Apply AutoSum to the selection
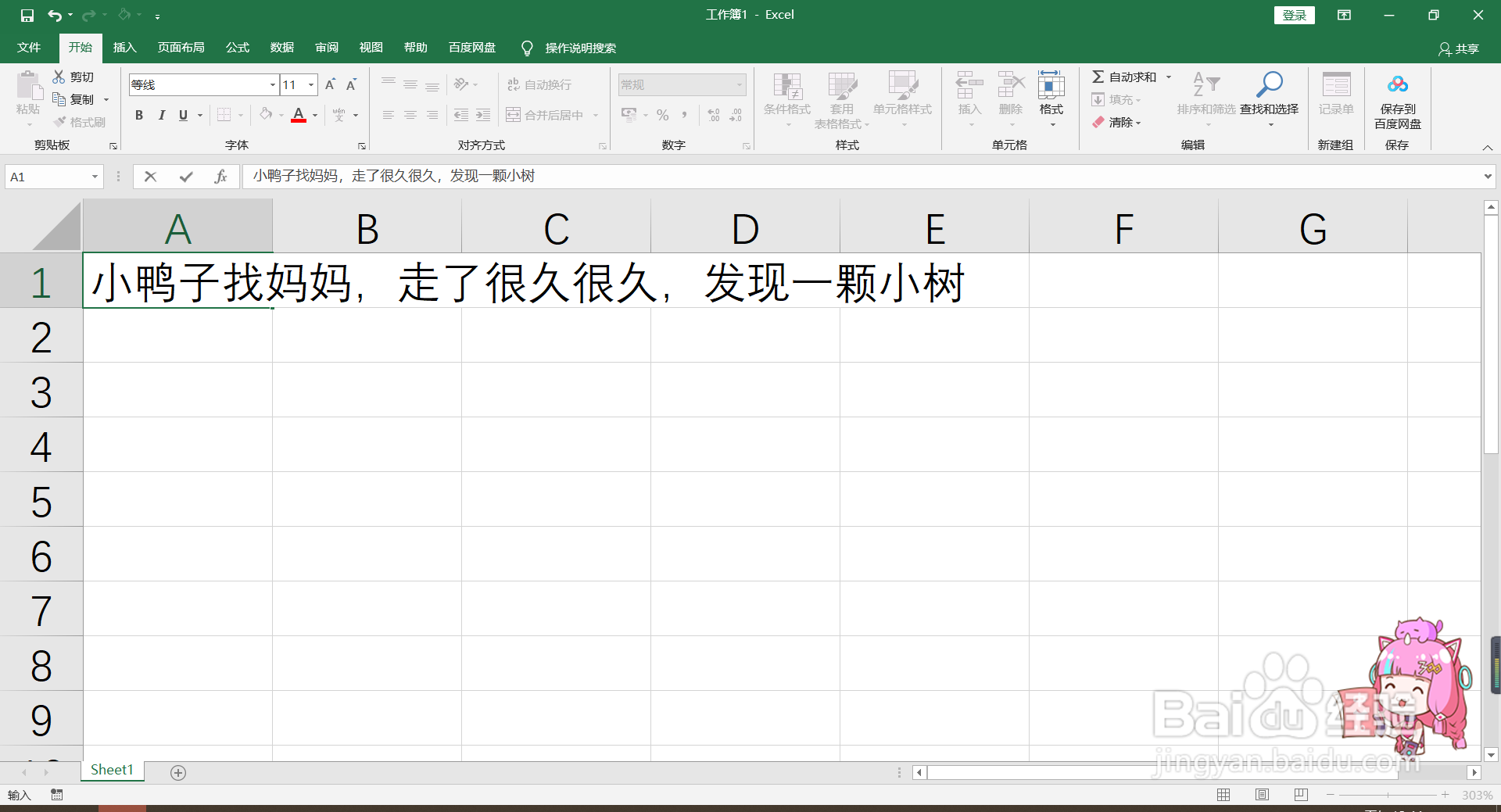Image resolution: width=1501 pixels, height=812 pixels. (1127, 77)
